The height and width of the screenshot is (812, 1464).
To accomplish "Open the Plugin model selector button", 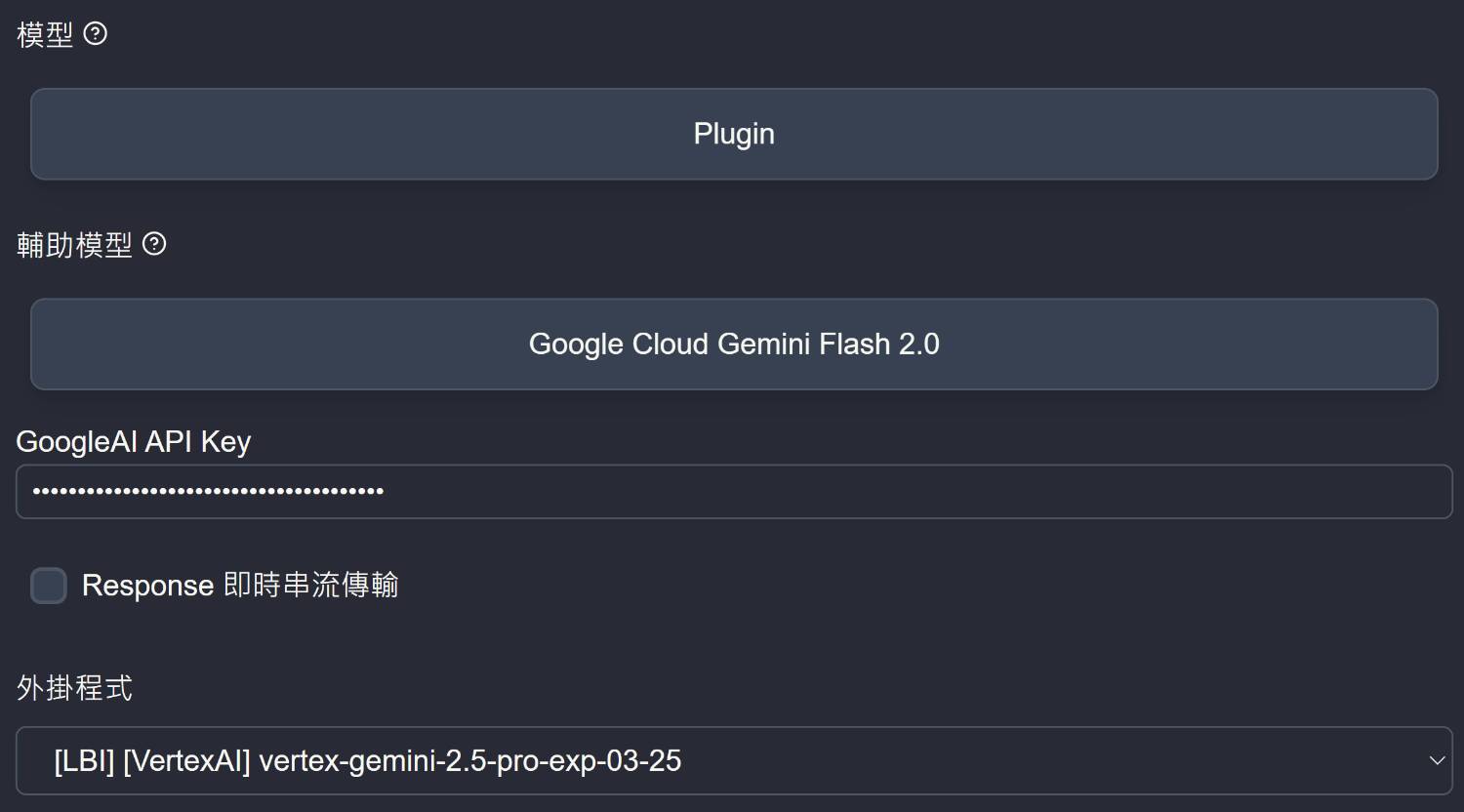I will pos(734,134).
